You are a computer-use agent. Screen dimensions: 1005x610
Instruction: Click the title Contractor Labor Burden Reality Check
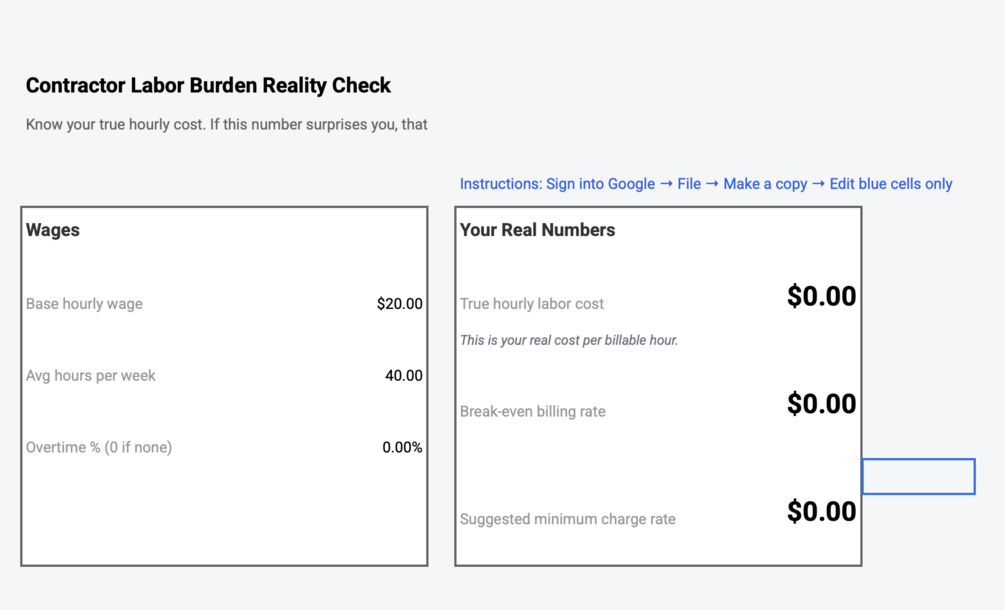[208, 86]
